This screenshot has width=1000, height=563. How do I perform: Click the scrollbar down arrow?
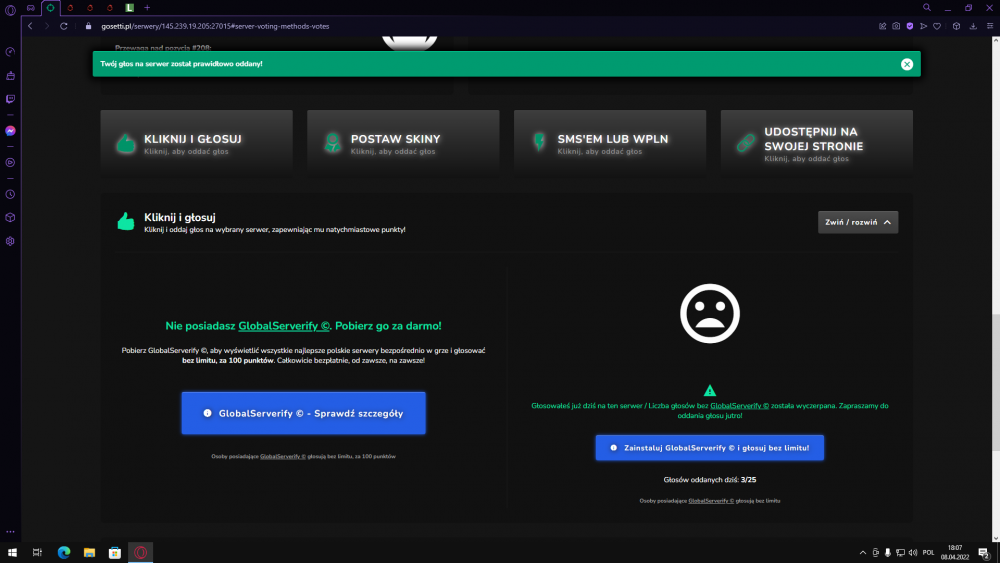pos(996,537)
